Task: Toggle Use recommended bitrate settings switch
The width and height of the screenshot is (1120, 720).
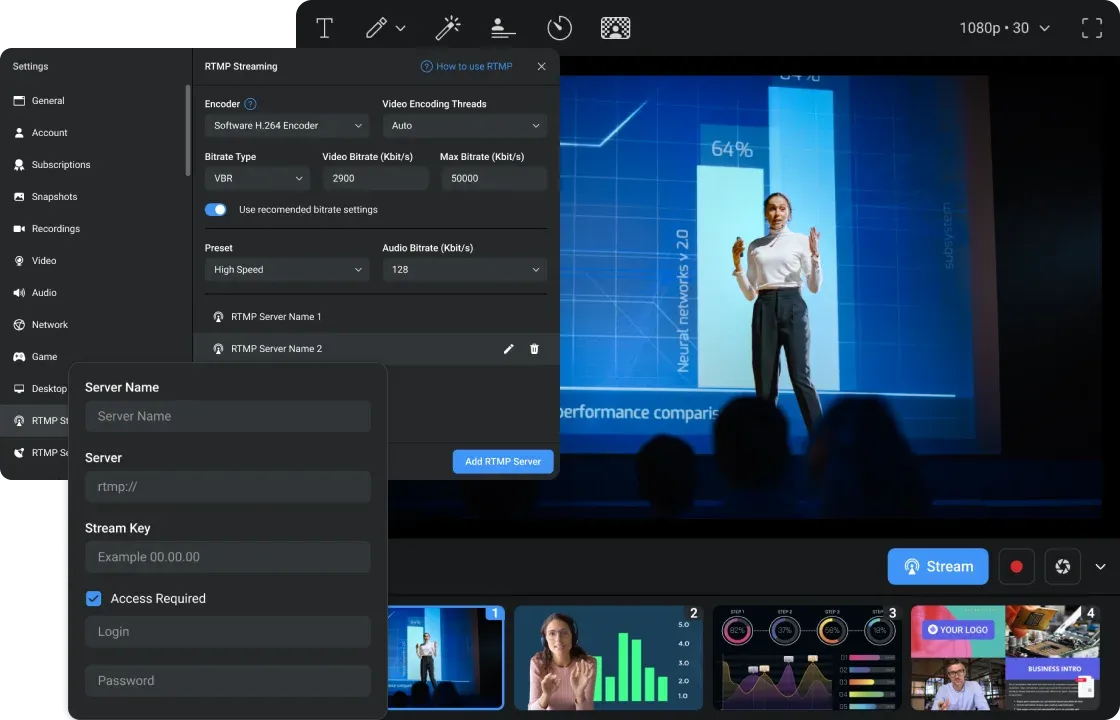Action: (216, 210)
